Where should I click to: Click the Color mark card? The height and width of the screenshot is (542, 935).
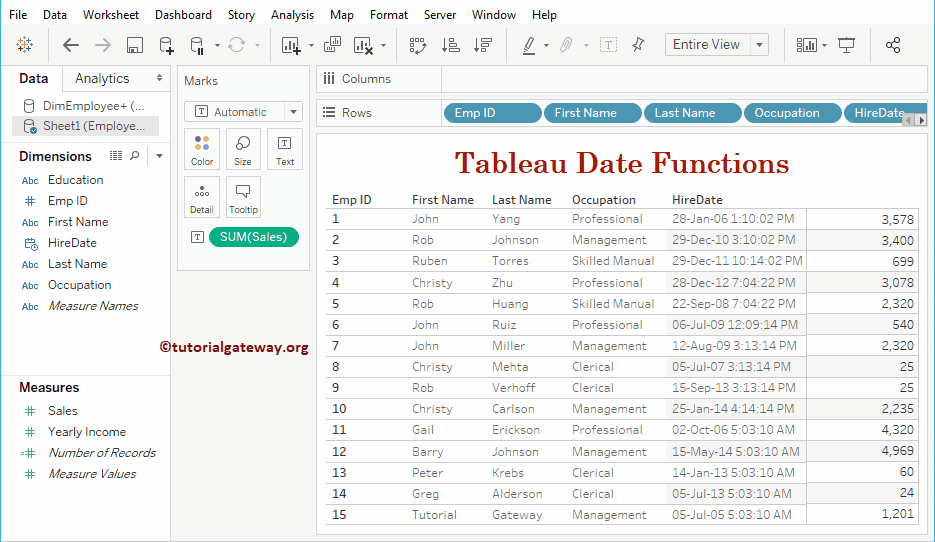point(202,149)
